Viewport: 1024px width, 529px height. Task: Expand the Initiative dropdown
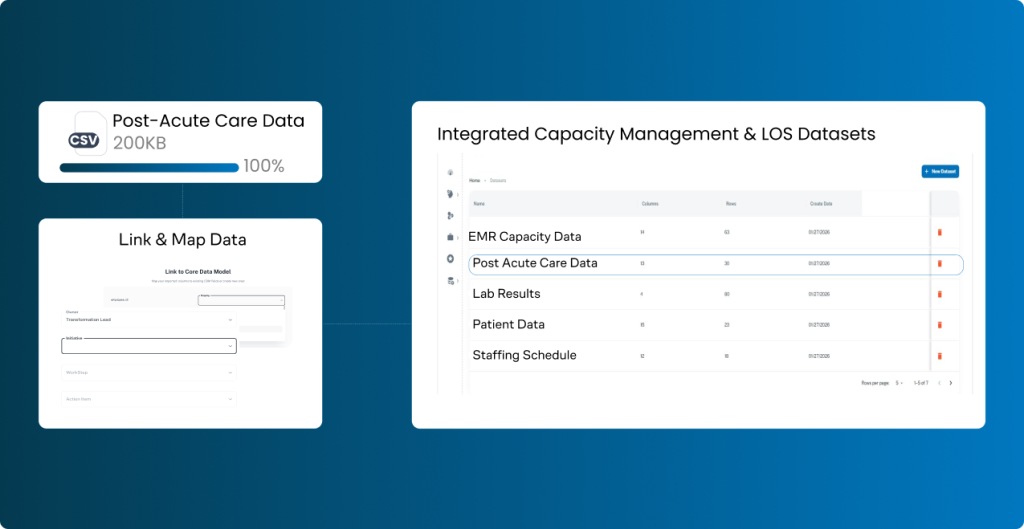tap(149, 346)
